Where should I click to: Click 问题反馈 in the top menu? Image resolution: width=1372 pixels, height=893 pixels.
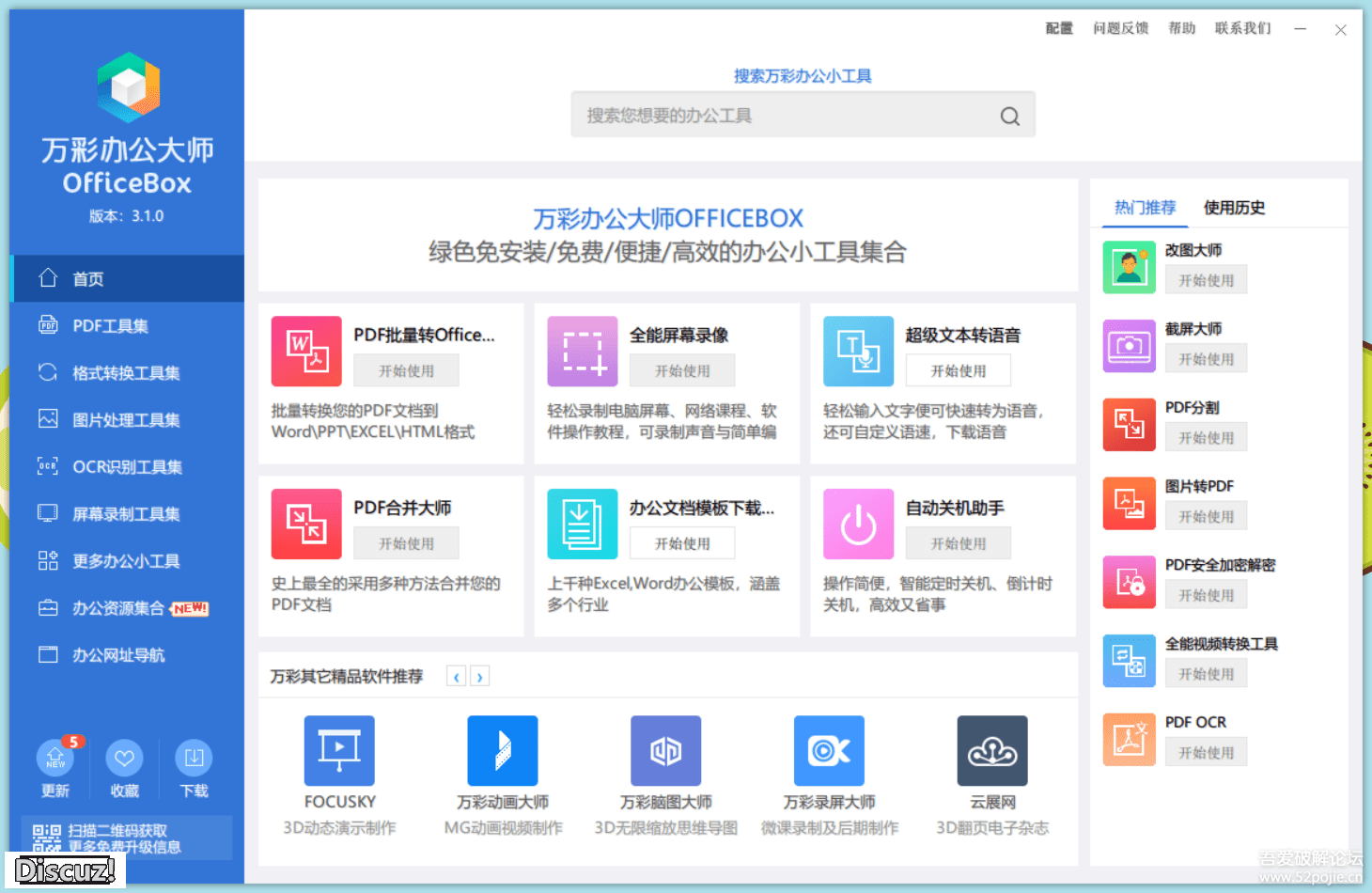click(1120, 28)
